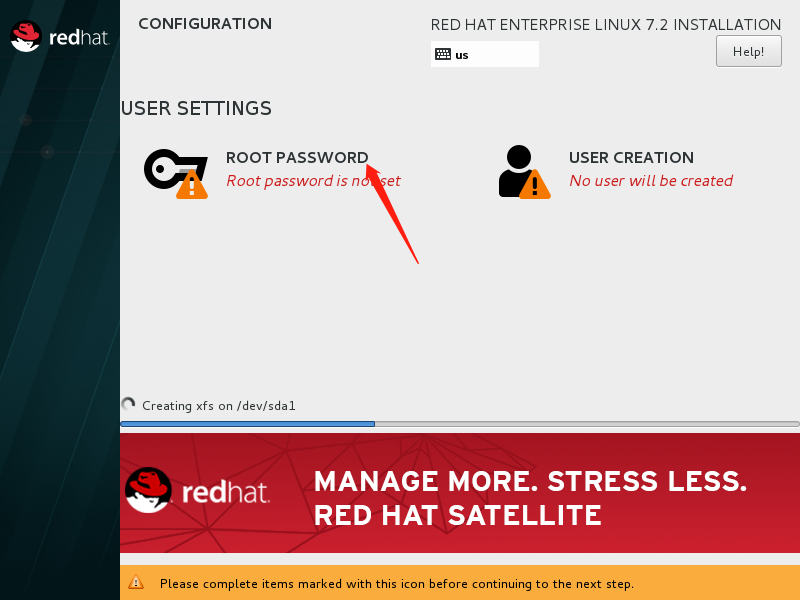
Task: Click 'MANAGE MORE. STRESS LESS.' banner text
Action: click(x=531, y=481)
